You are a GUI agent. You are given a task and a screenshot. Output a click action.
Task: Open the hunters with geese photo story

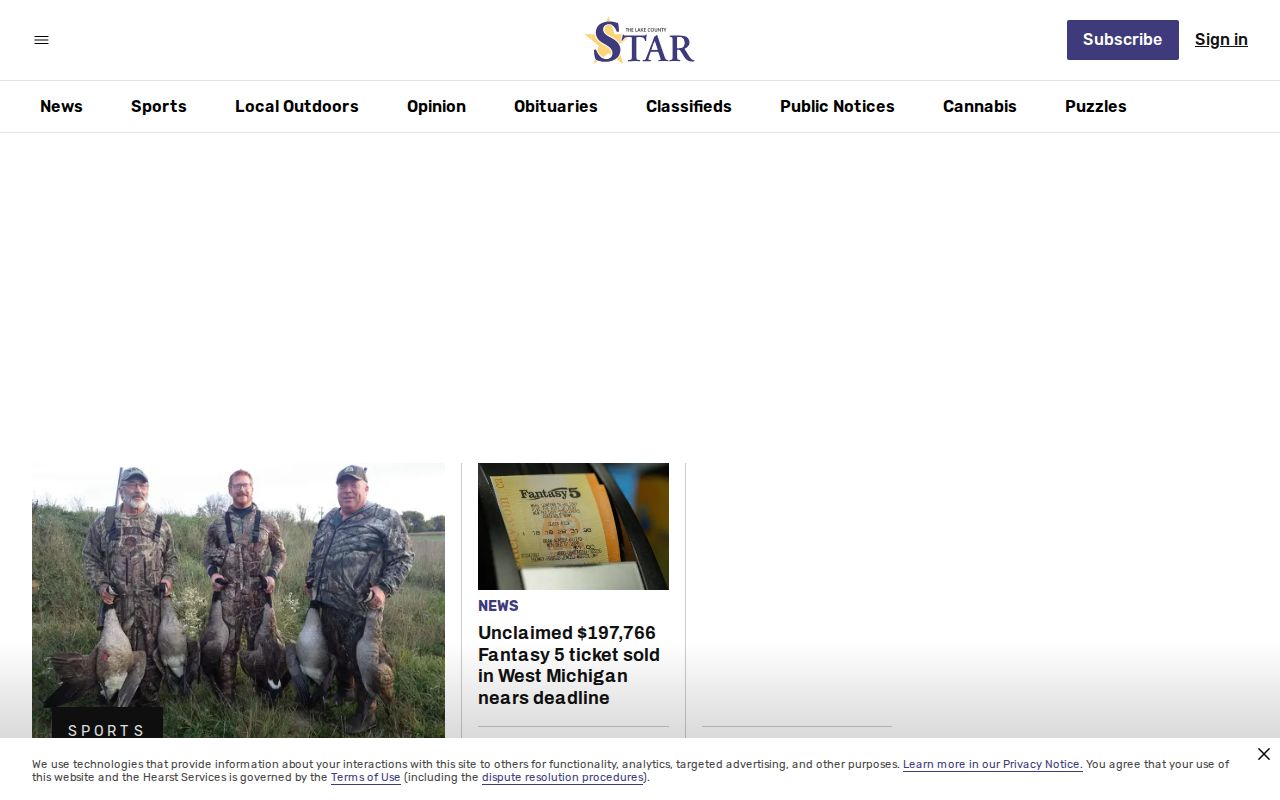238,600
